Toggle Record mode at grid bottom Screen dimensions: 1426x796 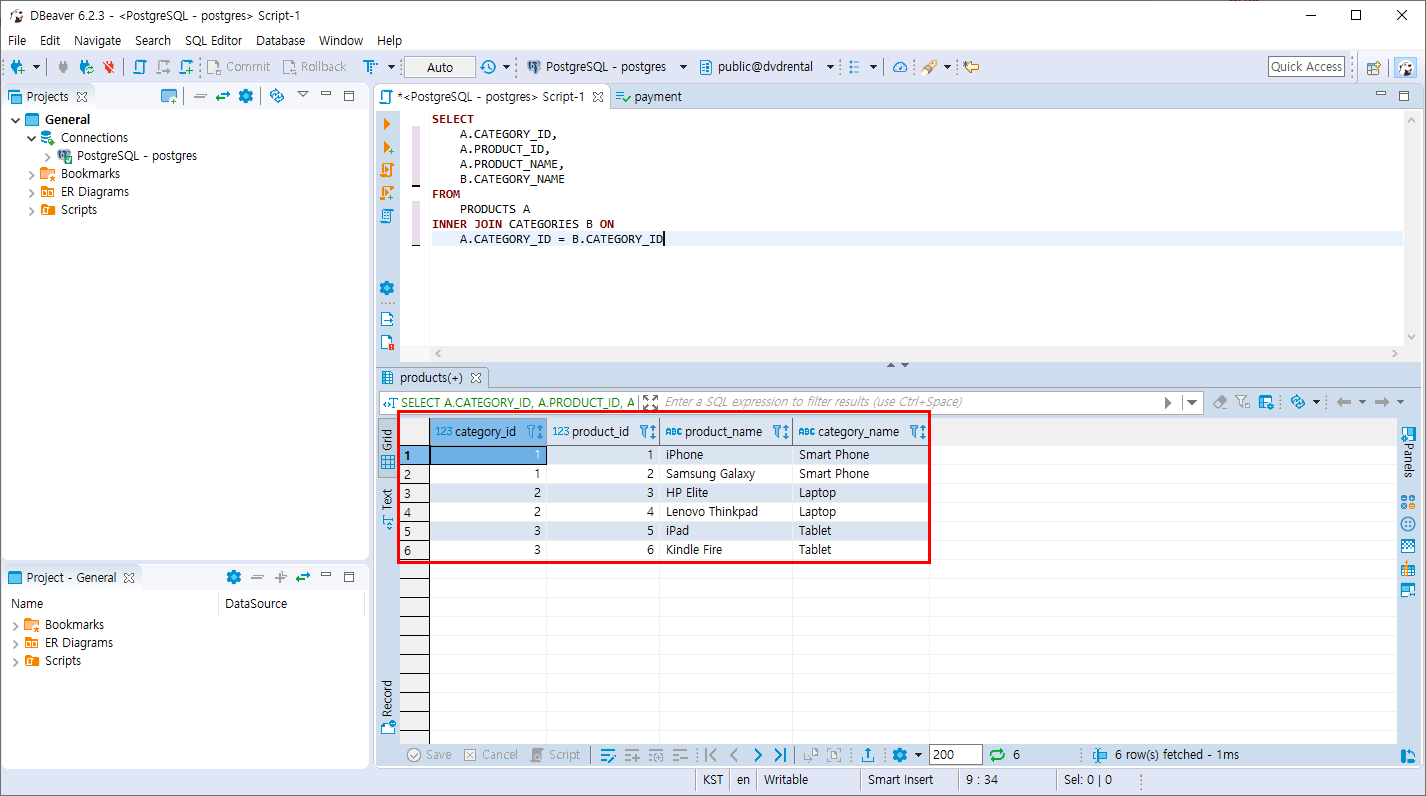point(388,708)
